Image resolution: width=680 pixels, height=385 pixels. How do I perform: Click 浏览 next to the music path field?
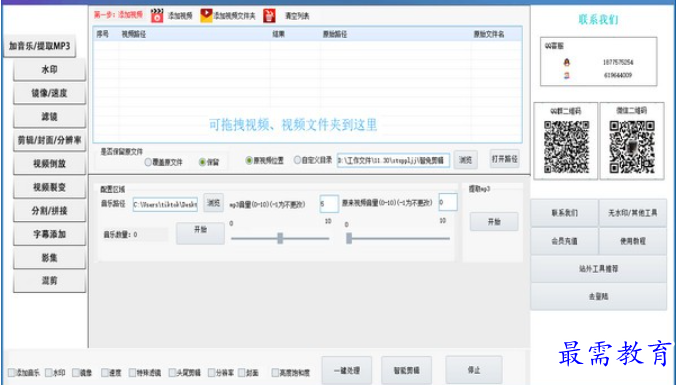[x=213, y=202]
